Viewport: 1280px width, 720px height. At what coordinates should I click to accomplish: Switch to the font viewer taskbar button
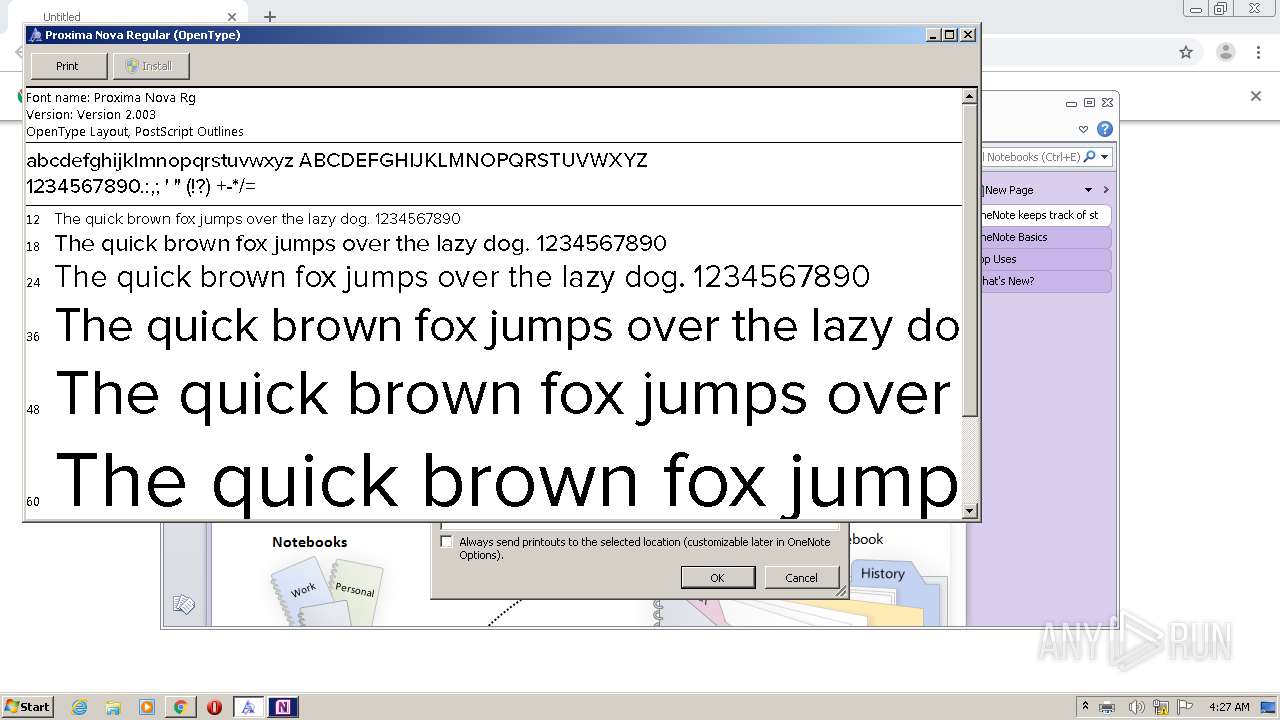248,707
